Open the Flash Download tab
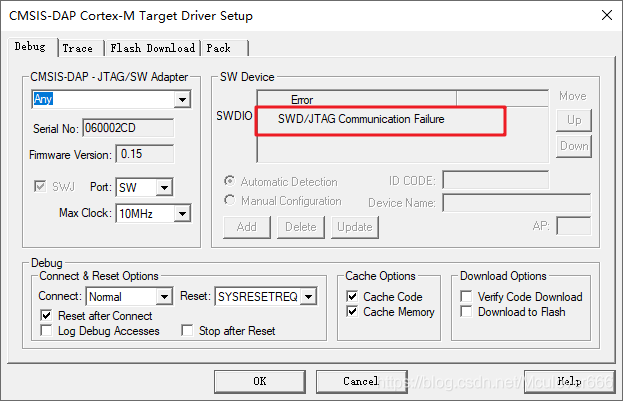Viewport: 623px width, 401px height. tap(153, 48)
